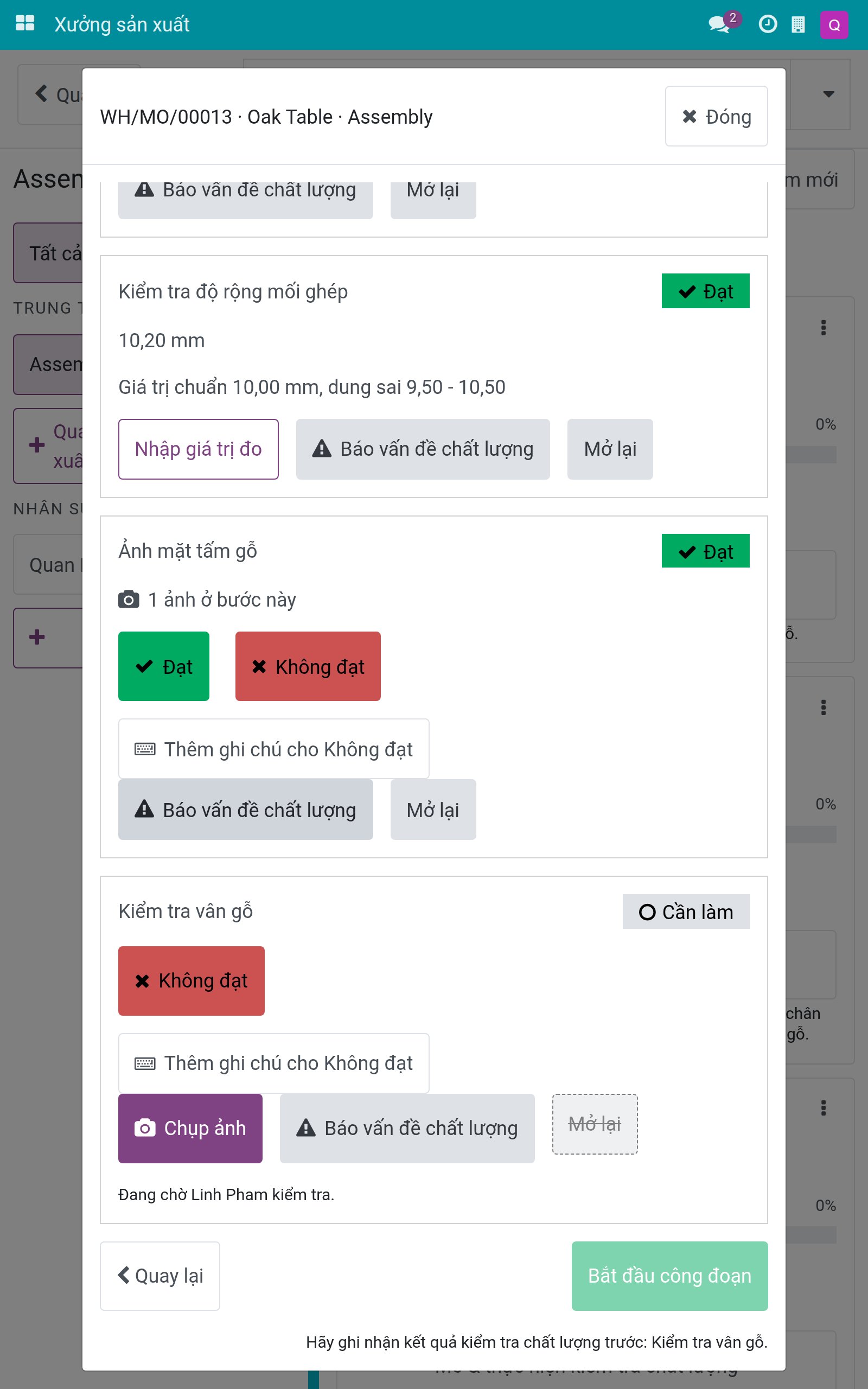This screenshot has height=1389, width=868.
Task: Open the user avatar Q menu
Action: [x=834, y=24]
